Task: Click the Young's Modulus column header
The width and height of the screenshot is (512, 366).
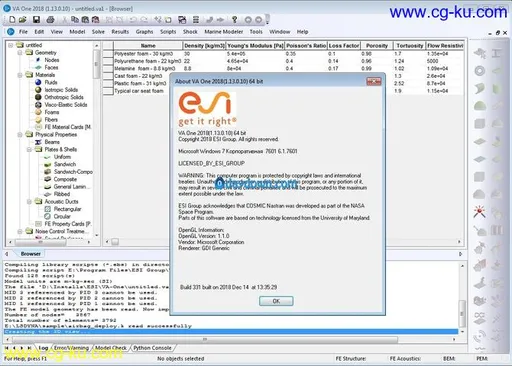Action: click(x=255, y=46)
